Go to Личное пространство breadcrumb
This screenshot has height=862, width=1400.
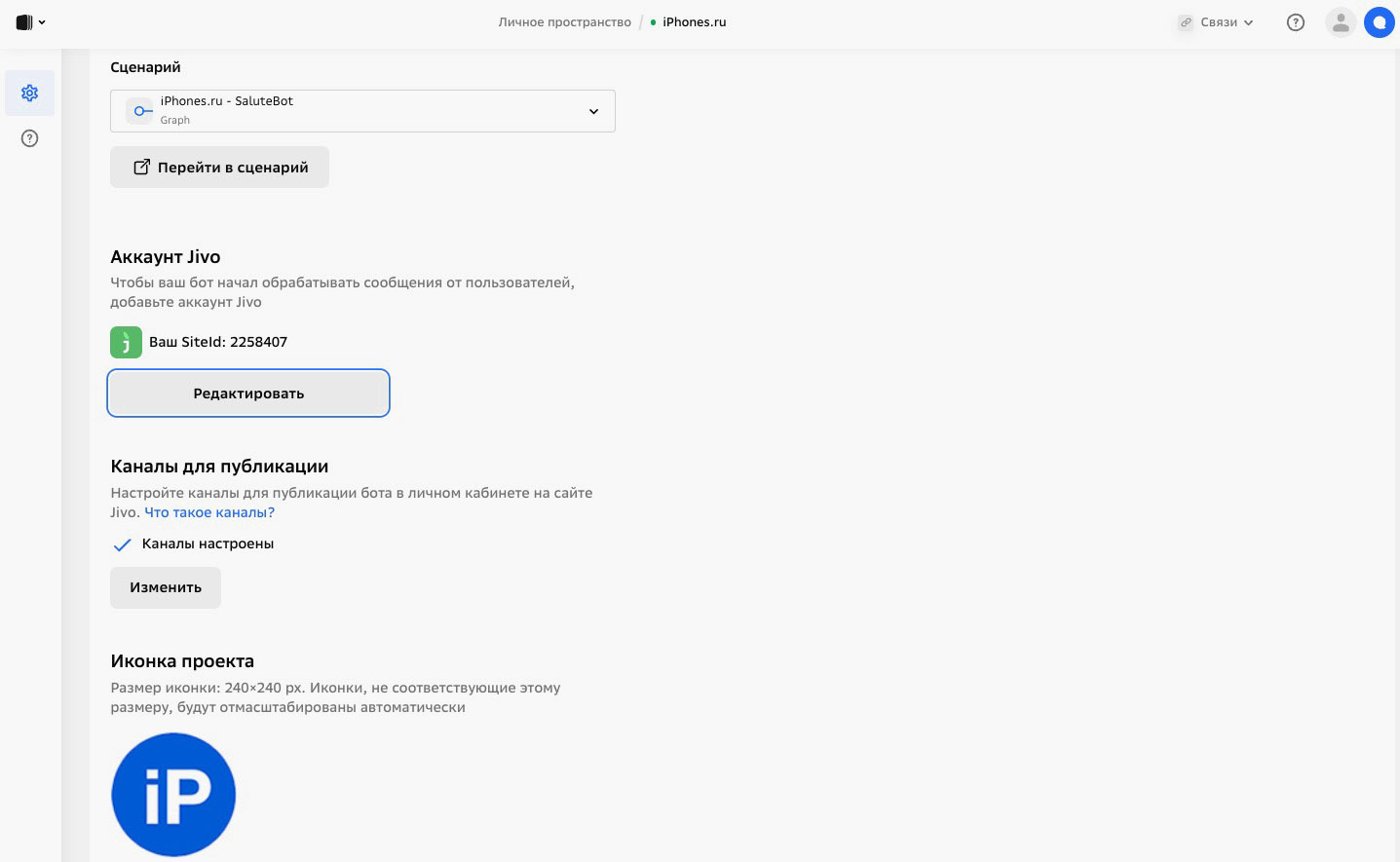(x=565, y=22)
